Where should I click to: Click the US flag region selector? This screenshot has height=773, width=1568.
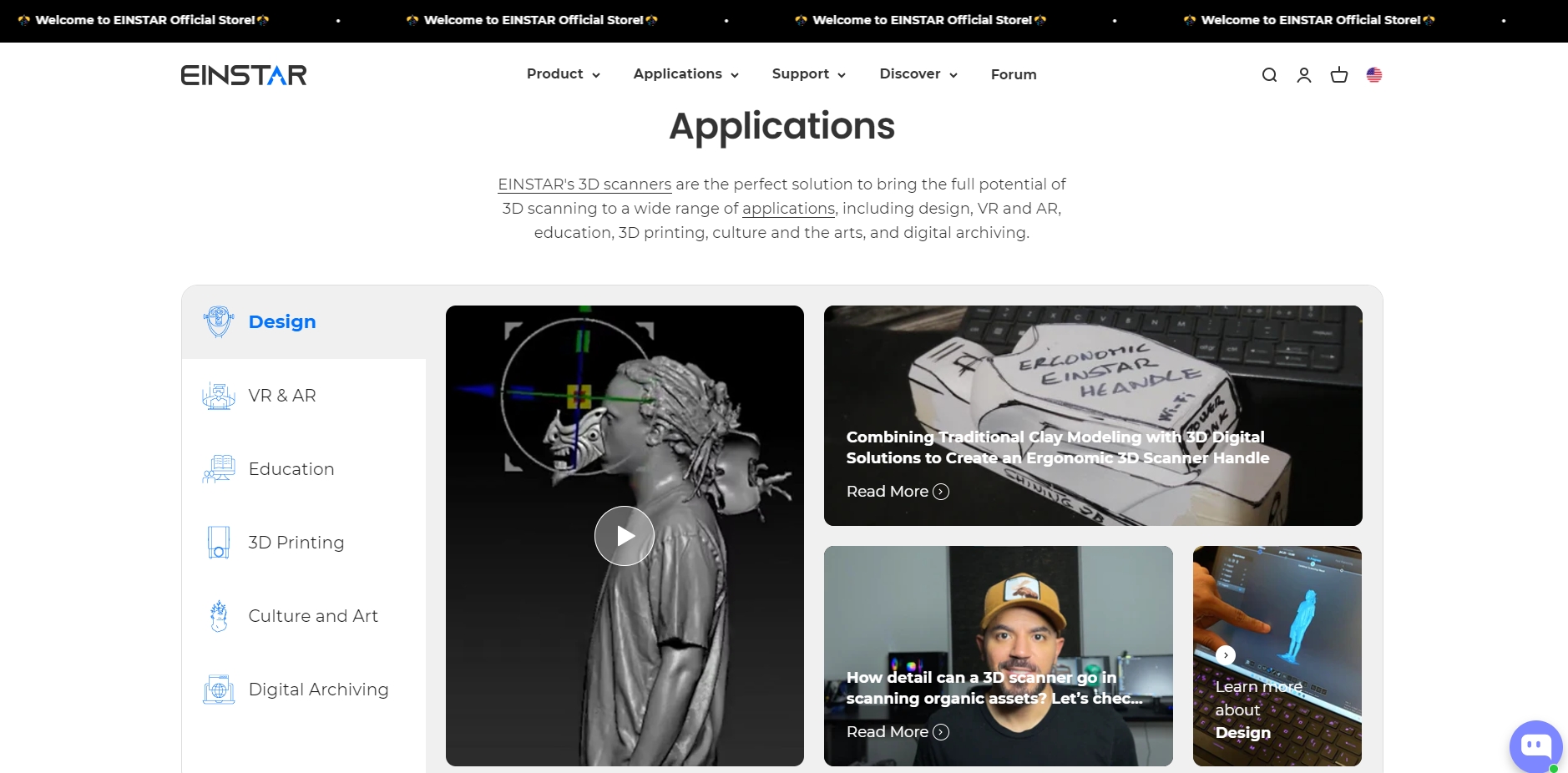click(1373, 75)
